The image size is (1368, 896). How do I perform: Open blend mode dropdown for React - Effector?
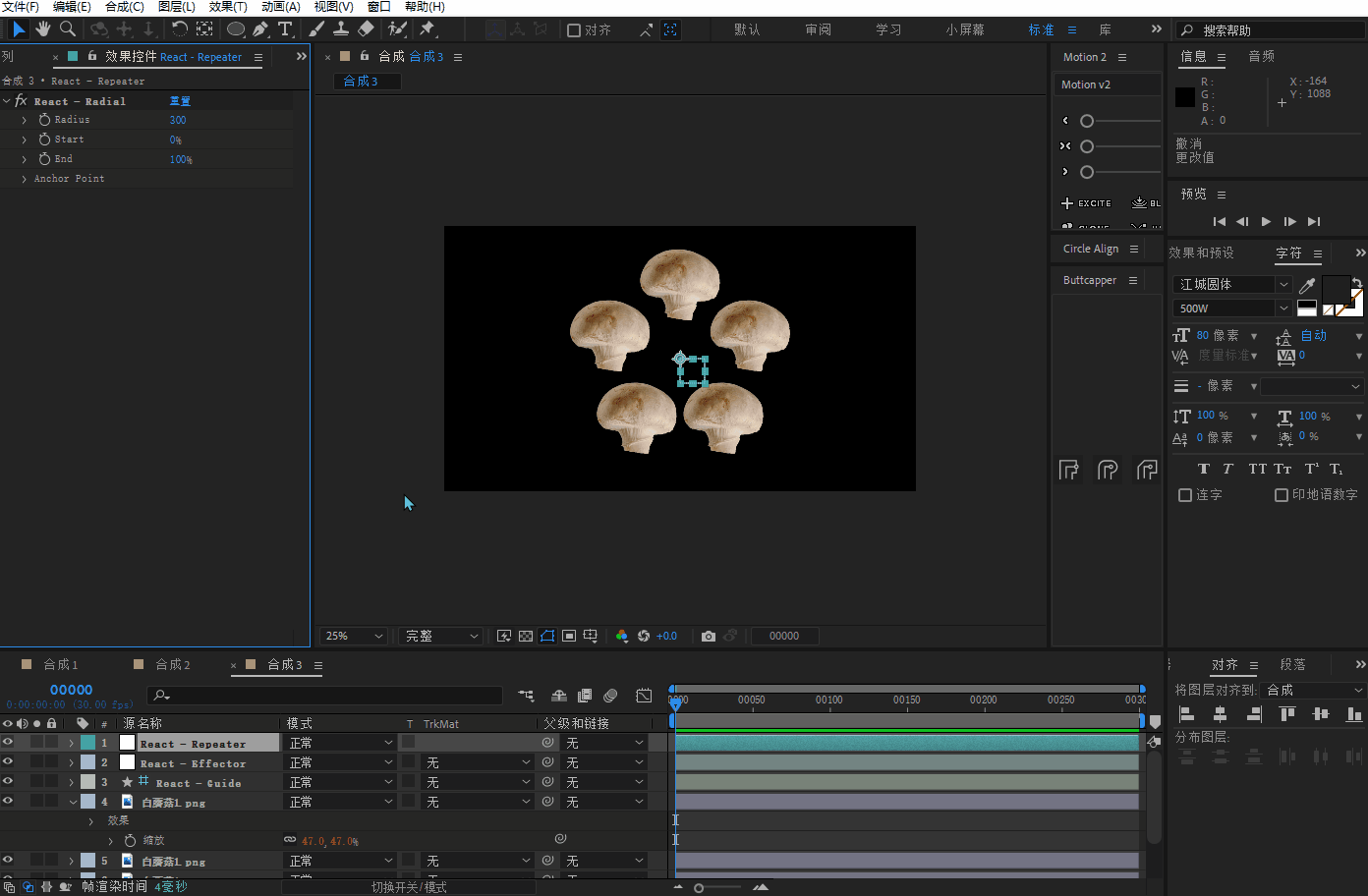pyautogui.click(x=340, y=762)
